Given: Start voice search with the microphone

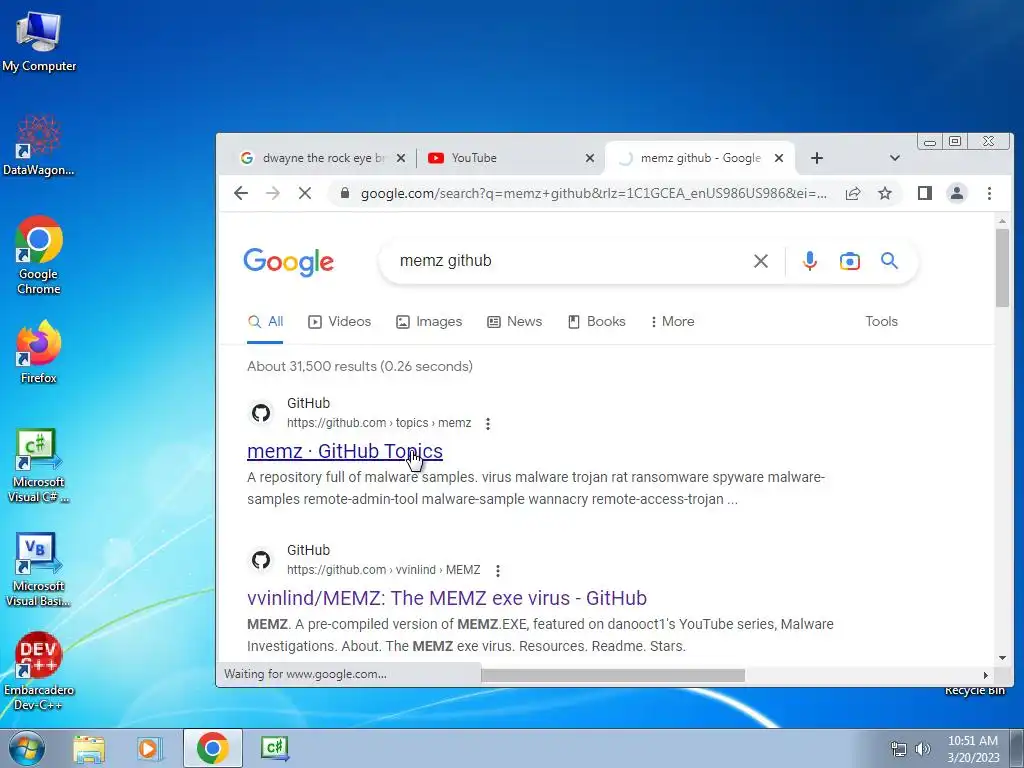Looking at the screenshot, I should click(x=810, y=261).
